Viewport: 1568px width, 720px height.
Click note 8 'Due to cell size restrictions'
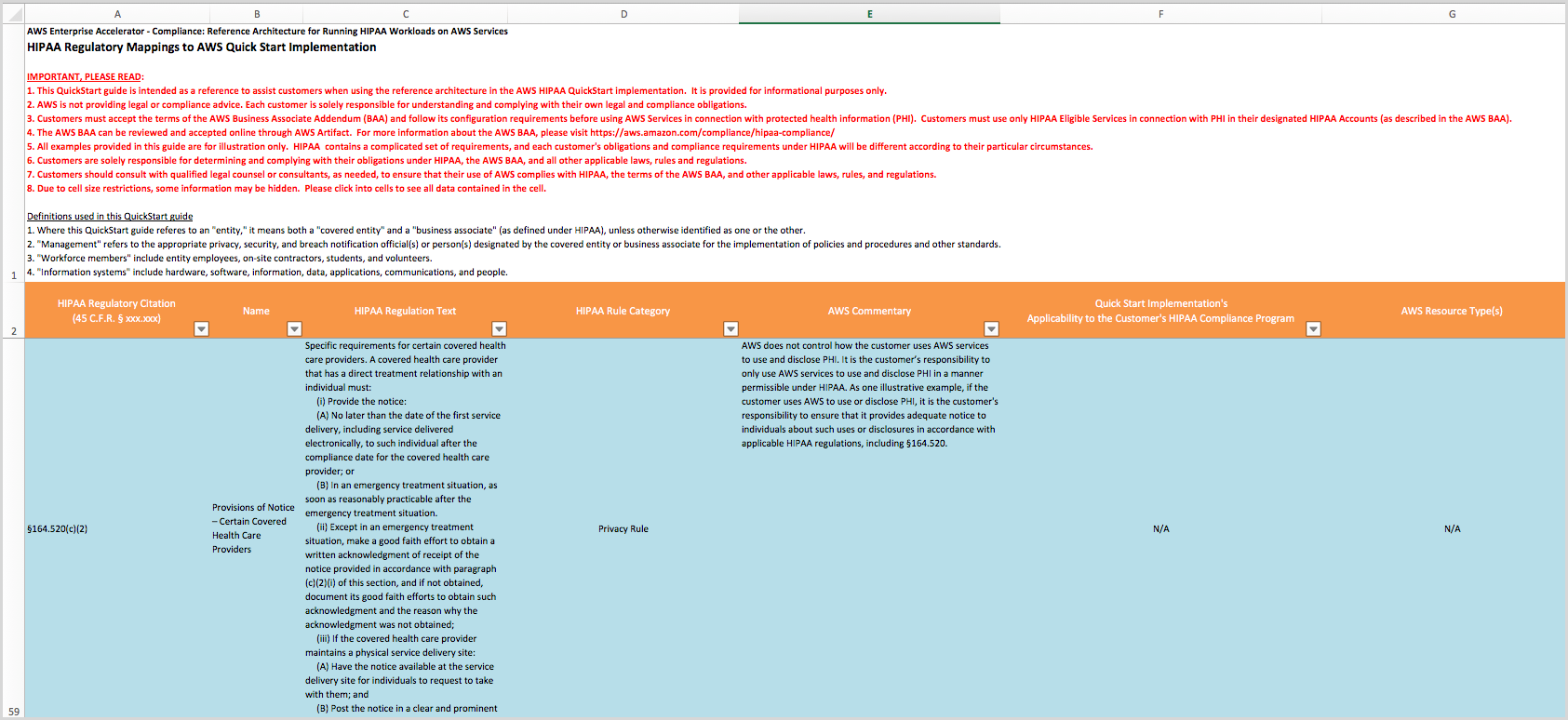[x=287, y=189]
